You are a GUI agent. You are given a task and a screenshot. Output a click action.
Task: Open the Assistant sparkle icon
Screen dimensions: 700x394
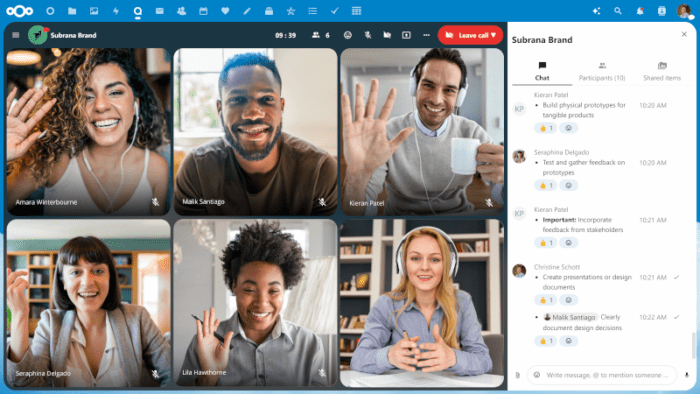596,11
